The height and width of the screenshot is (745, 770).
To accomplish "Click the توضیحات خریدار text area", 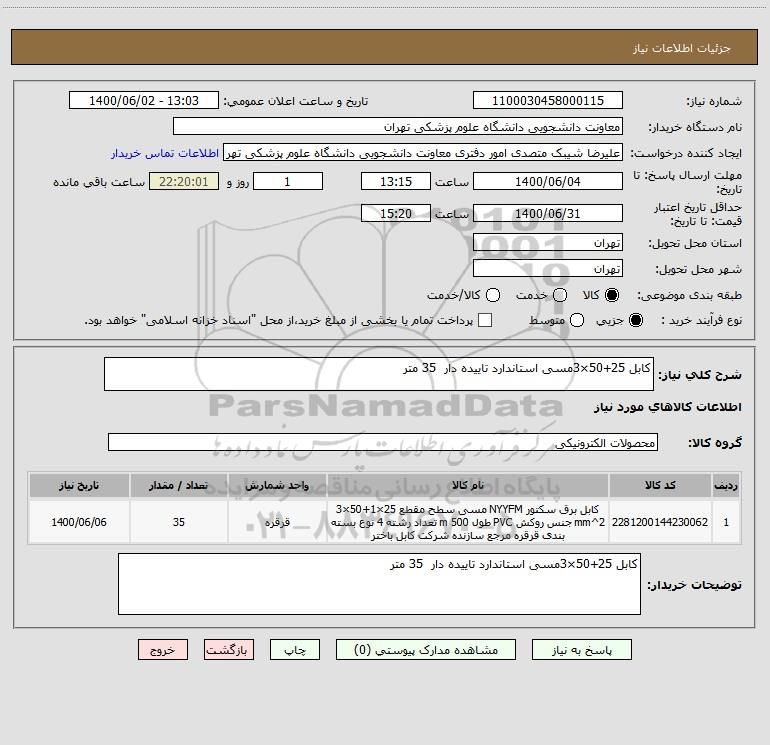I will coord(379,584).
